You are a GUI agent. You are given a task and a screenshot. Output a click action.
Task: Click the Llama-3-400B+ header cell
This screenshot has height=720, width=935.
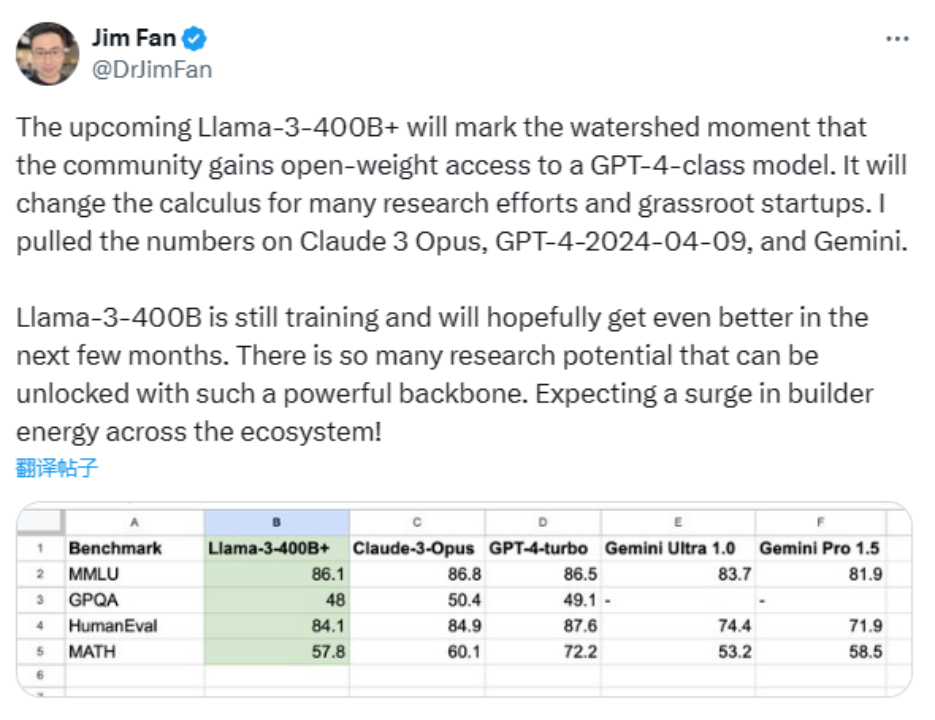pyautogui.click(x=276, y=548)
